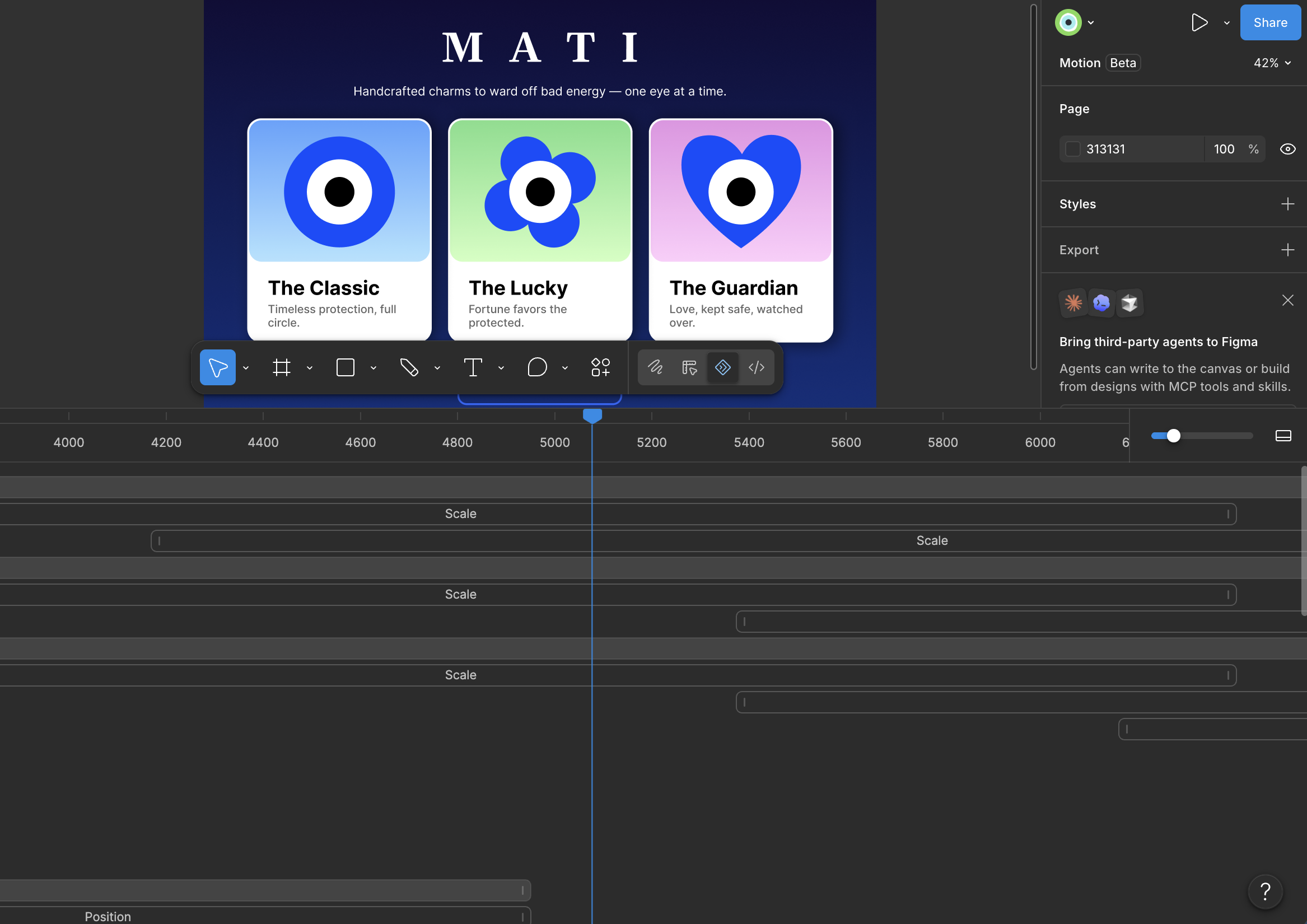Open the help question mark button

pyautogui.click(x=1265, y=891)
